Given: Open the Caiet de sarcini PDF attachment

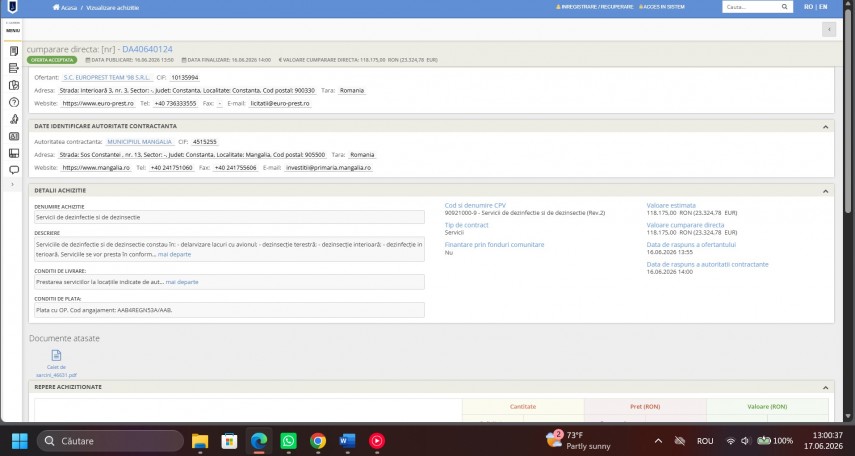Looking at the screenshot, I should tap(56, 364).
